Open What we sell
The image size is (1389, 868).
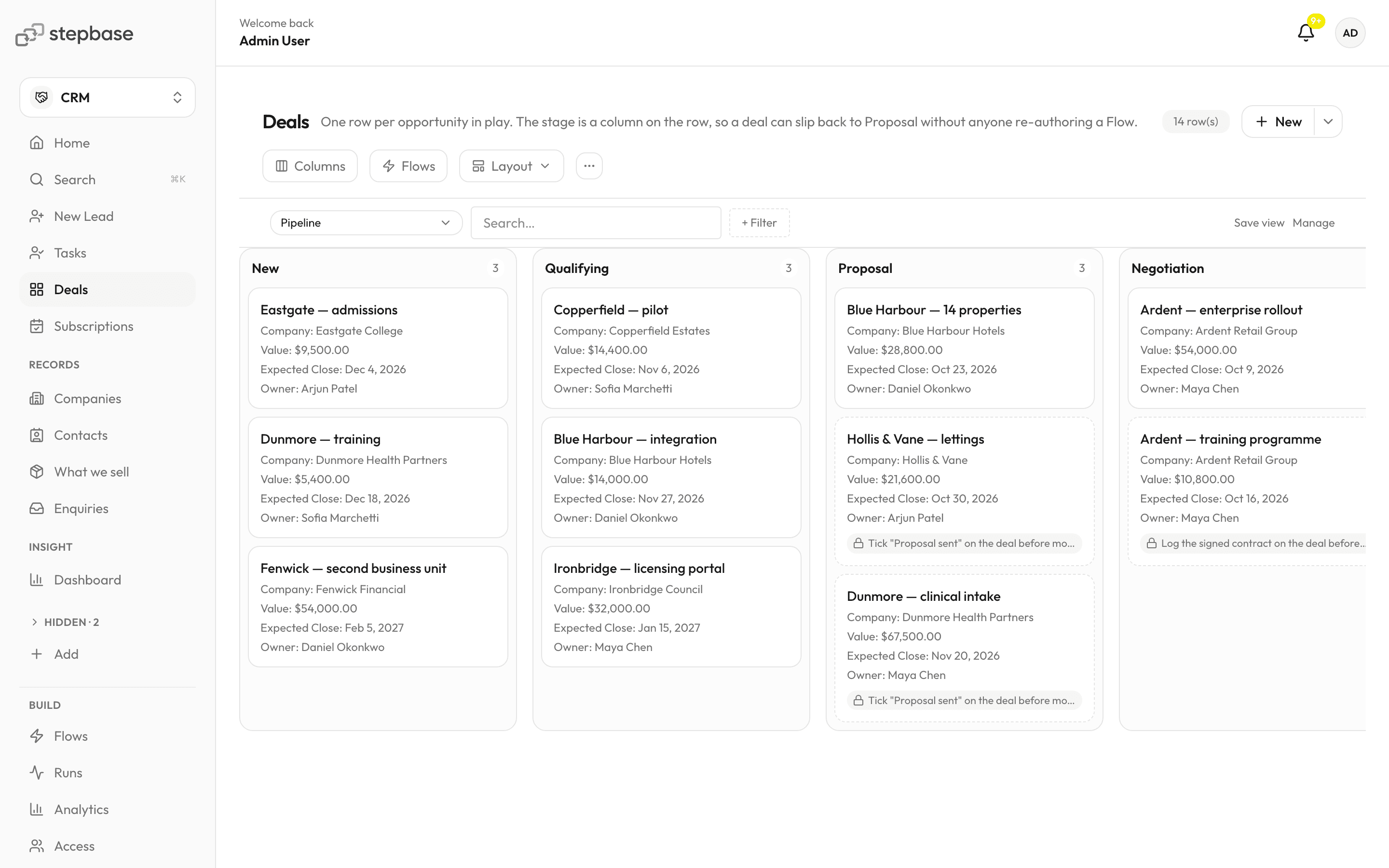[x=108, y=472]
